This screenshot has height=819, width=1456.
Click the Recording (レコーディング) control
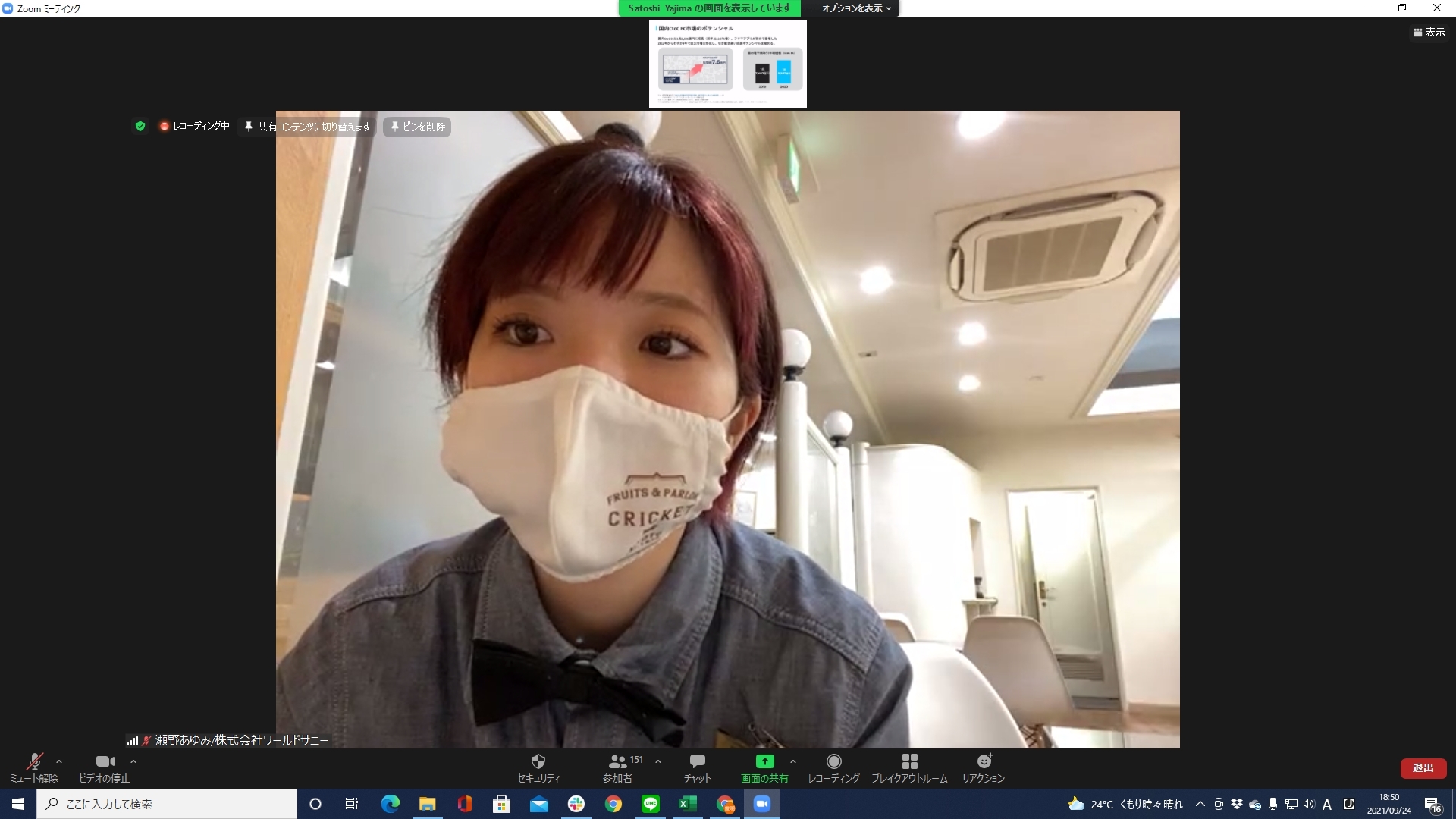point(833,767)
